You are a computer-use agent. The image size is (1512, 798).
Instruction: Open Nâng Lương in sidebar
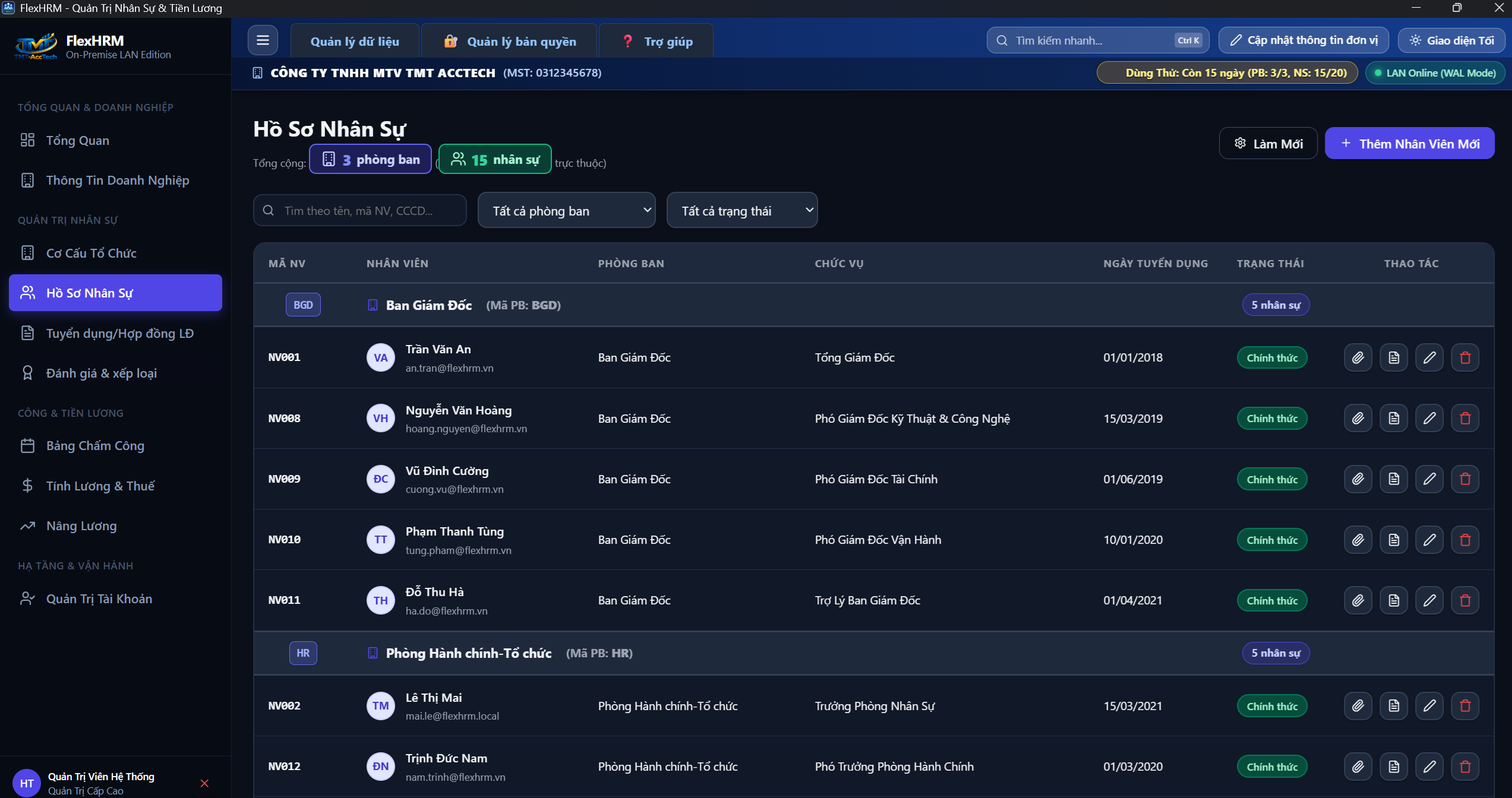(x=115, y=525)
